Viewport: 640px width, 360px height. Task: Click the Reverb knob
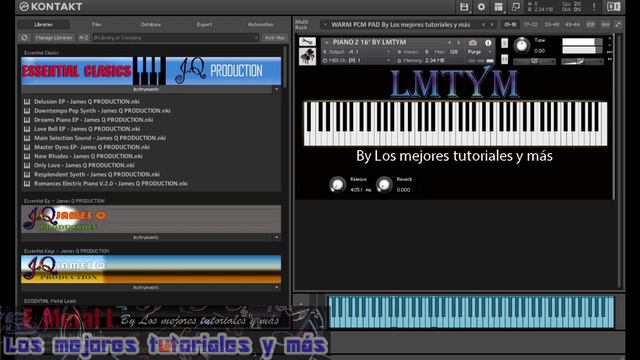(384, 184)
